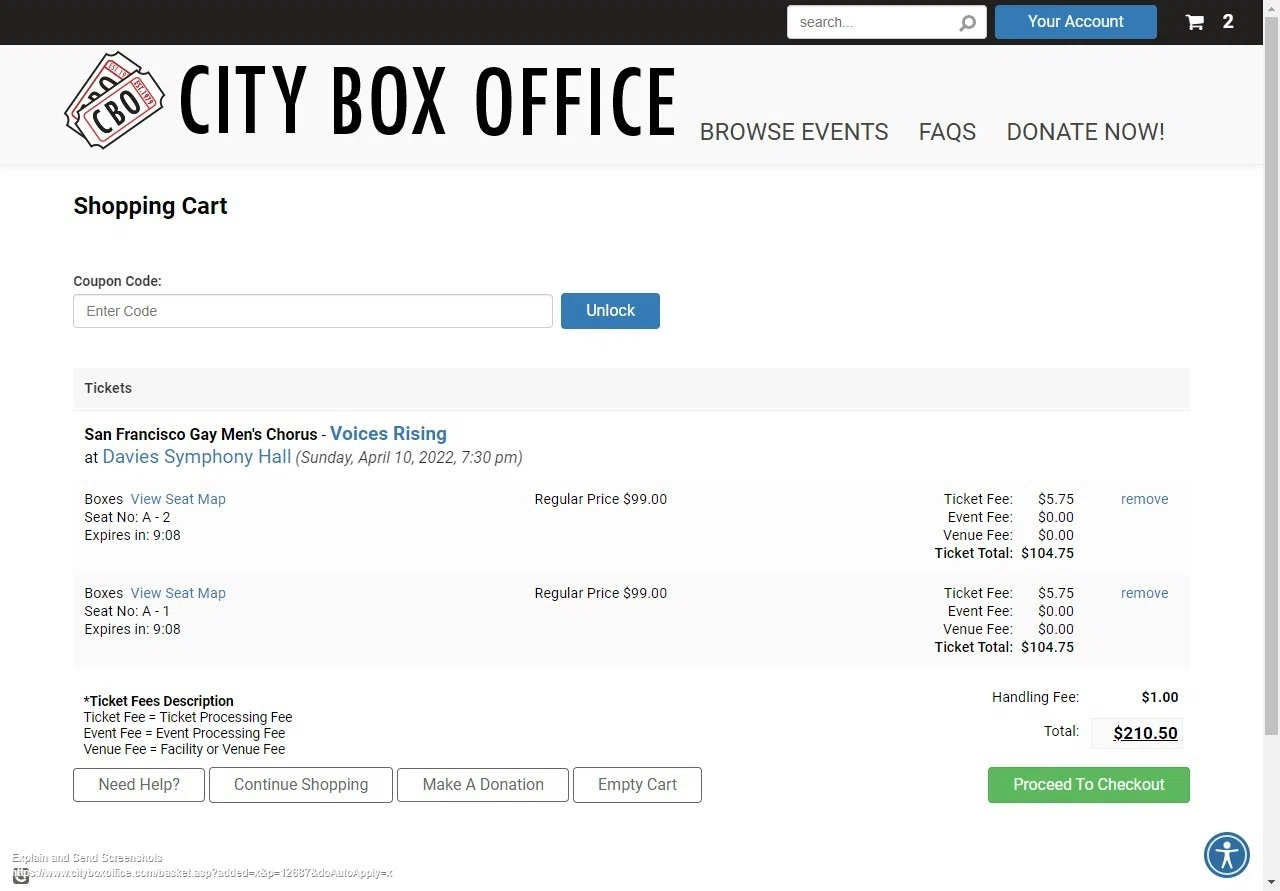Click the Coupon Code: label
Image resolution: width=1280 pixels, height=891 pixels.
[x=117, y=281]
